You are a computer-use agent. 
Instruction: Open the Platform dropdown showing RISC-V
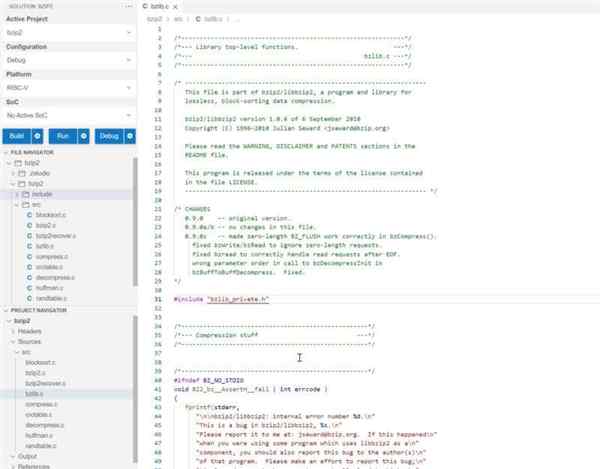coord(68,88)
